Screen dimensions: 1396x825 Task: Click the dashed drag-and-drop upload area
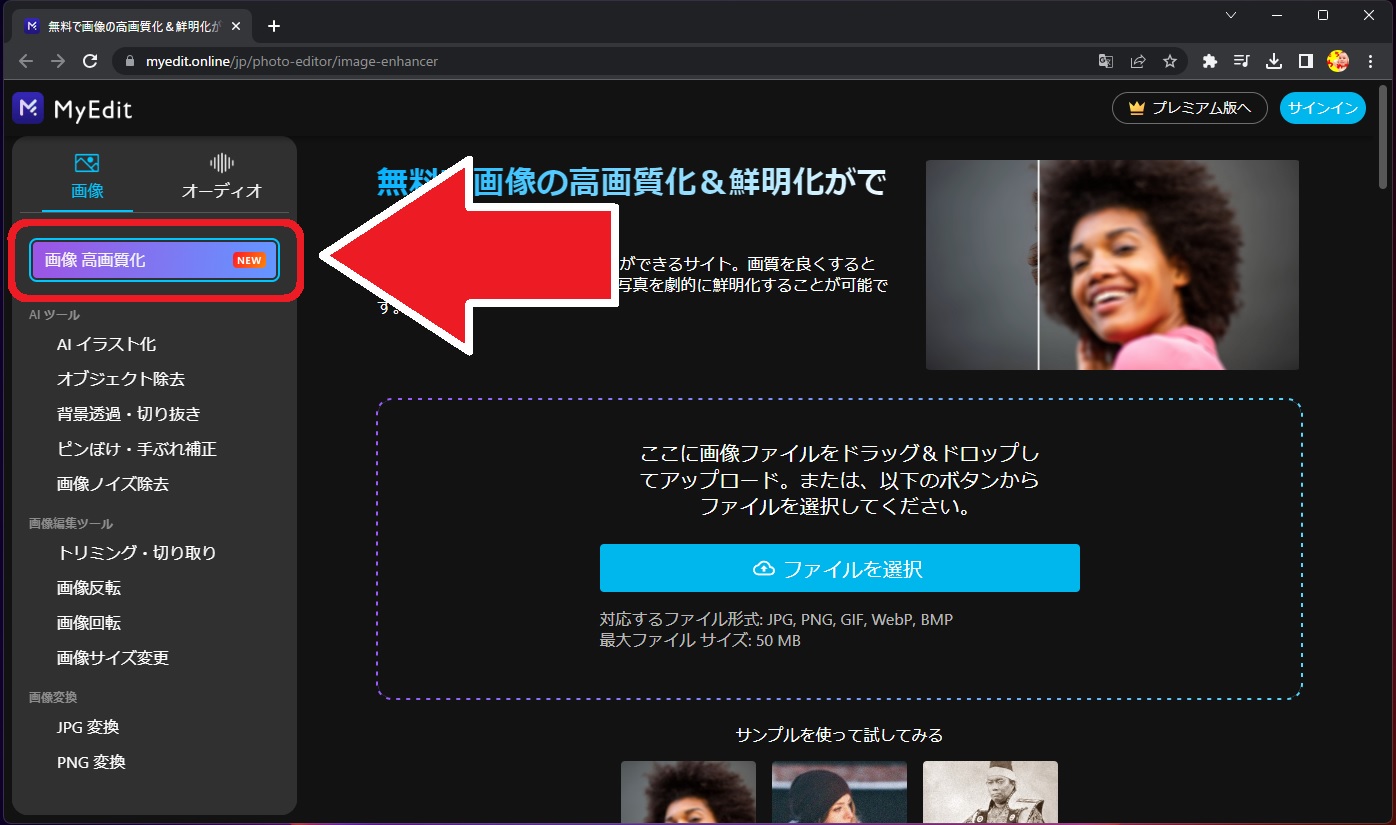(840, 549)
